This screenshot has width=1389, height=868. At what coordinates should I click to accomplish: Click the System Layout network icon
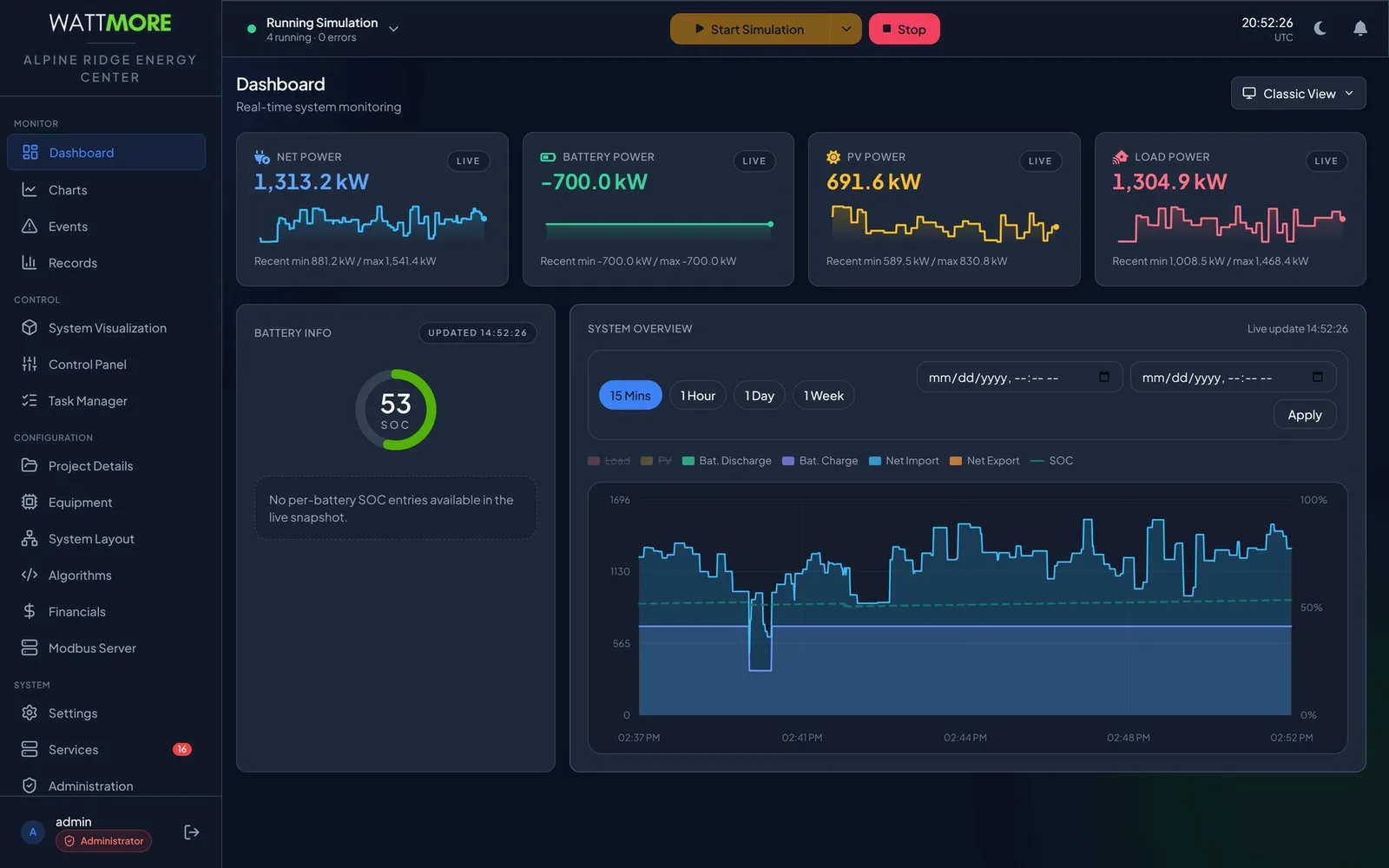(x=30, y=538)
